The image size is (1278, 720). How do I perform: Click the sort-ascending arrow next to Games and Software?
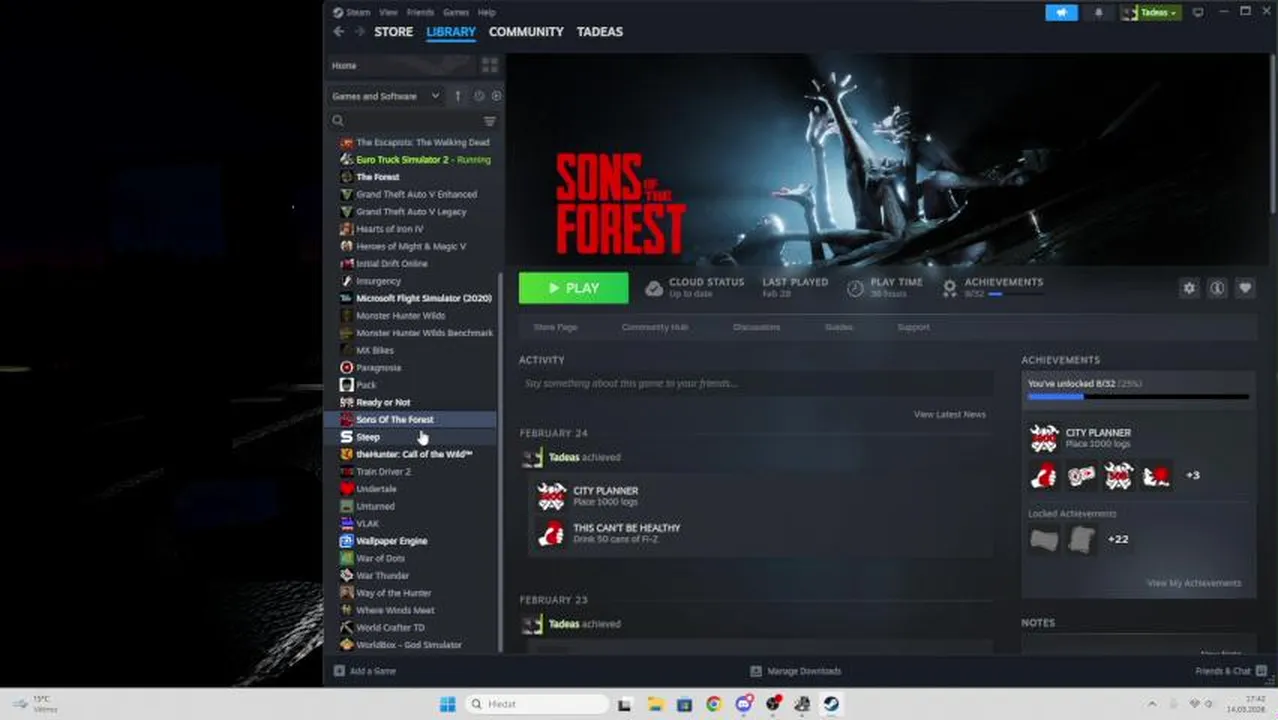(458, 96)
